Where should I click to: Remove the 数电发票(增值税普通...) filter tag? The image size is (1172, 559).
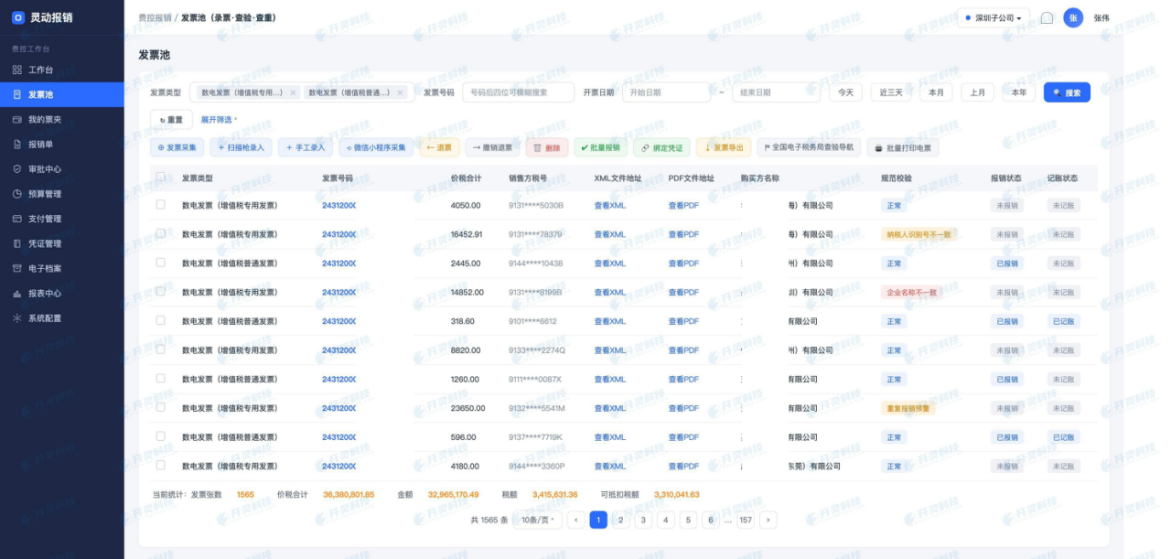[400, 93]
